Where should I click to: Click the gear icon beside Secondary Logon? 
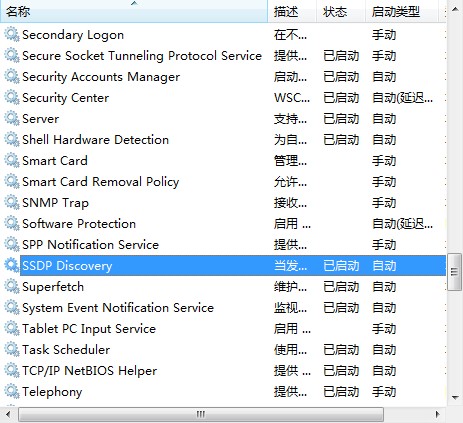click(x=12, y=35)
